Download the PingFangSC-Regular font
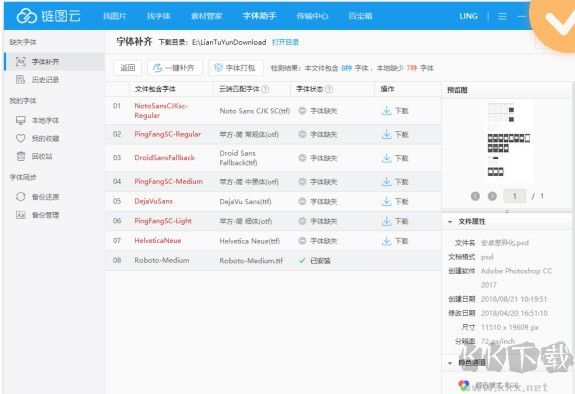The image size is (575, 394). 395,135
